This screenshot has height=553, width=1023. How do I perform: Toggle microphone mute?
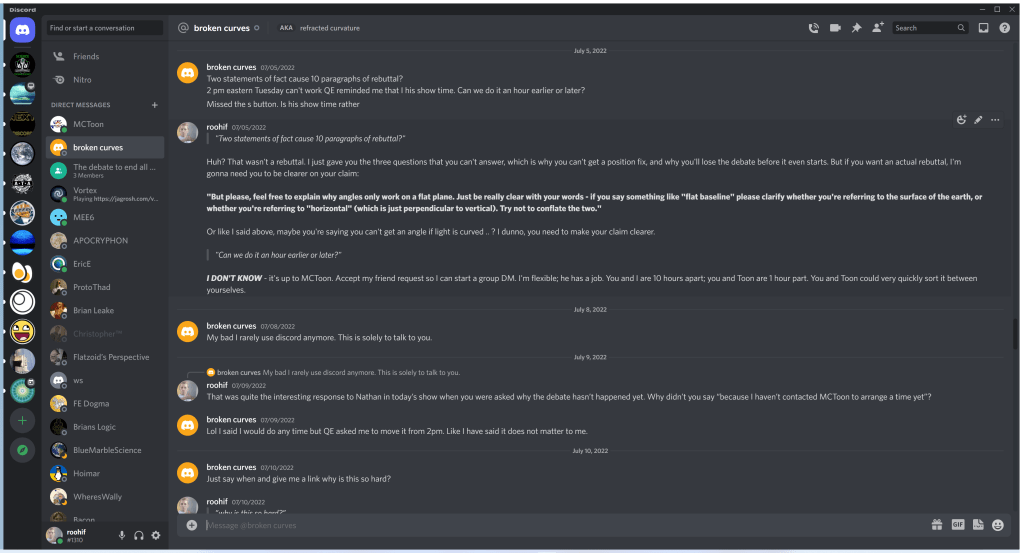point(122,536)
